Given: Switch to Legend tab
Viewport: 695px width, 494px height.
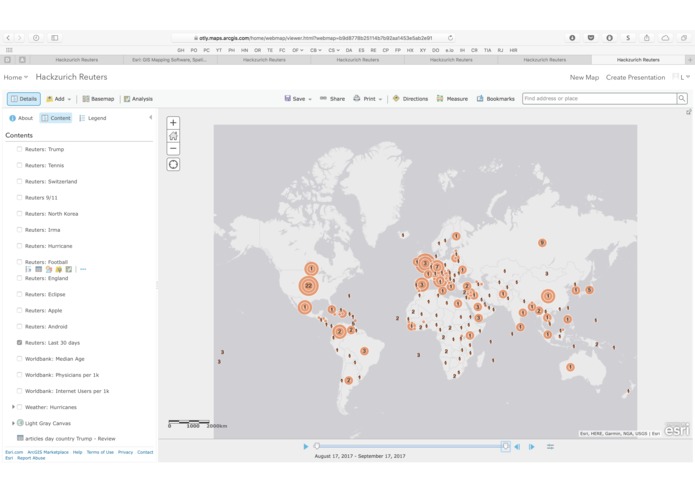Looking at the screenshot, I should (93, 118).
